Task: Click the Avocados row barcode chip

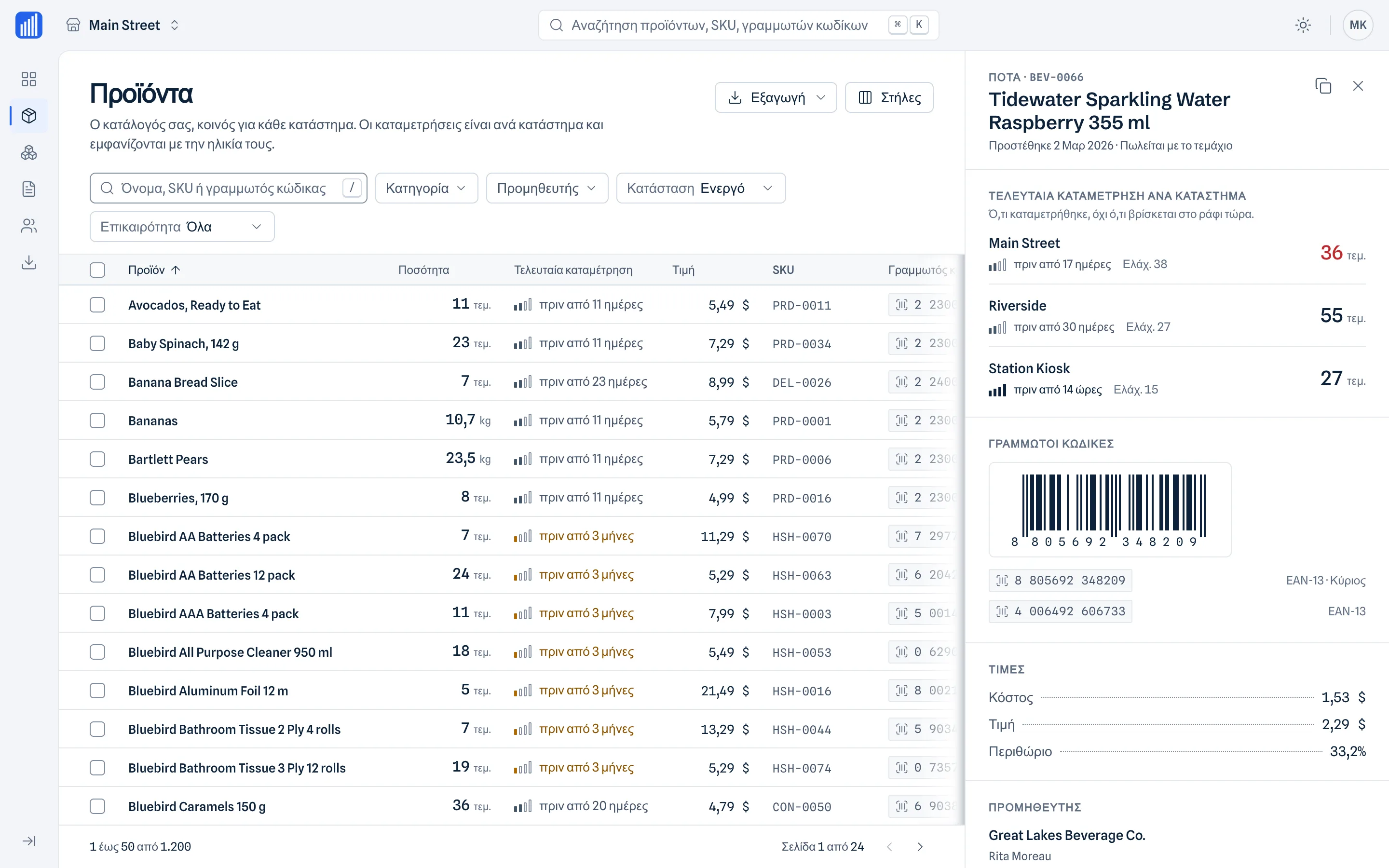Action: click(924, 305)
